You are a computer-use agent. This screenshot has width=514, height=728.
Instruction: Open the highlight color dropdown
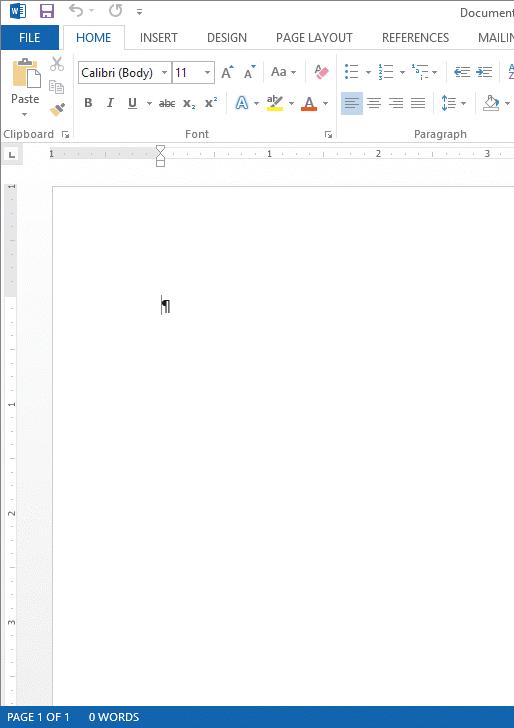coord(292,103)
